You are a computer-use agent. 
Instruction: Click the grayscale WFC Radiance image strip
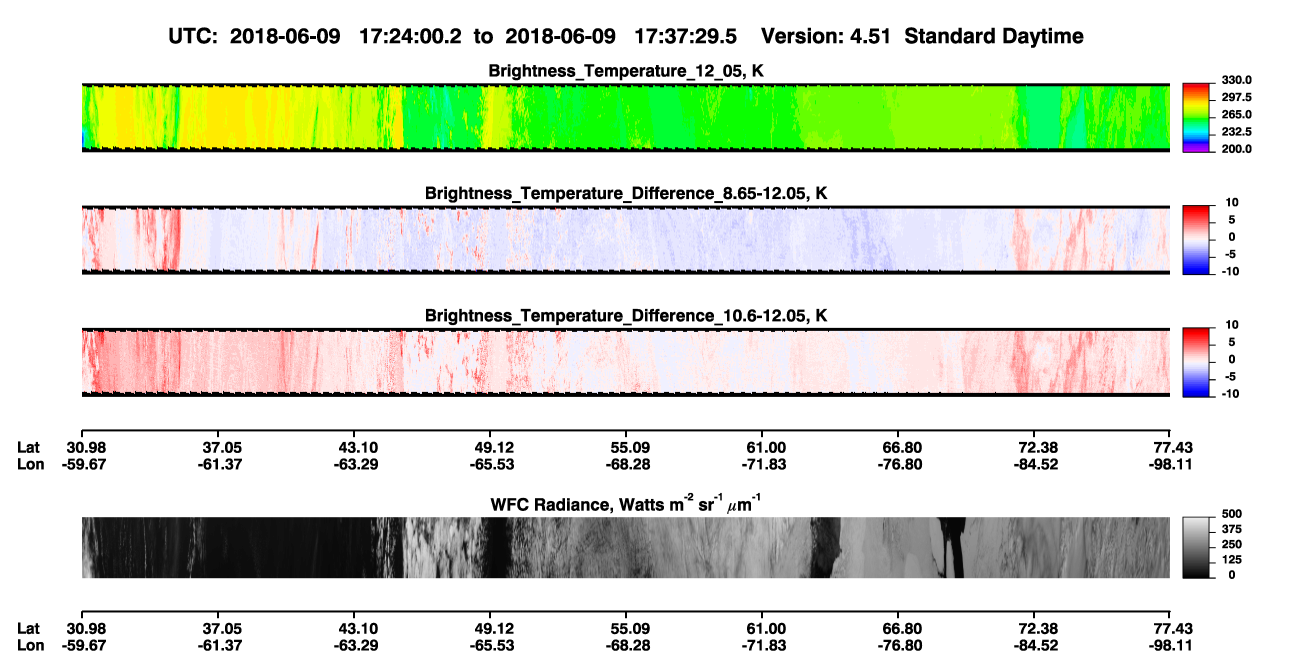coord(626,547)
